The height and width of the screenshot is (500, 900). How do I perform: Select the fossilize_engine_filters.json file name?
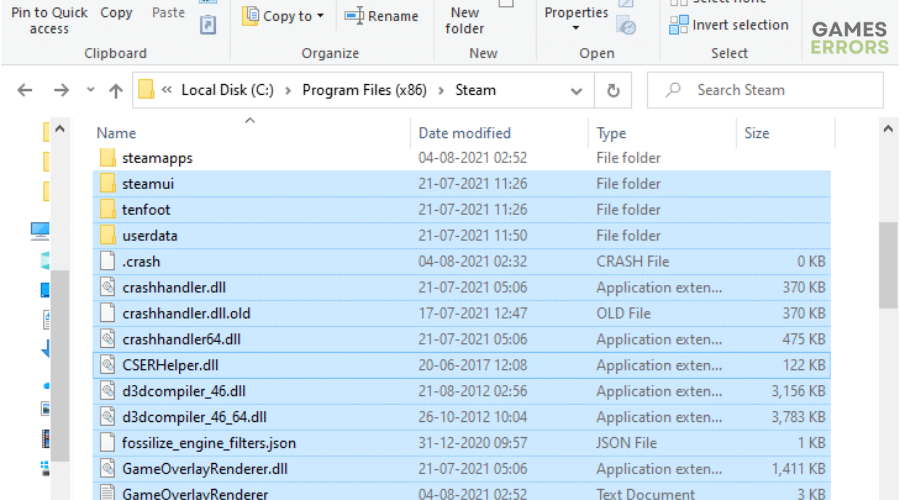click(209, 443)
